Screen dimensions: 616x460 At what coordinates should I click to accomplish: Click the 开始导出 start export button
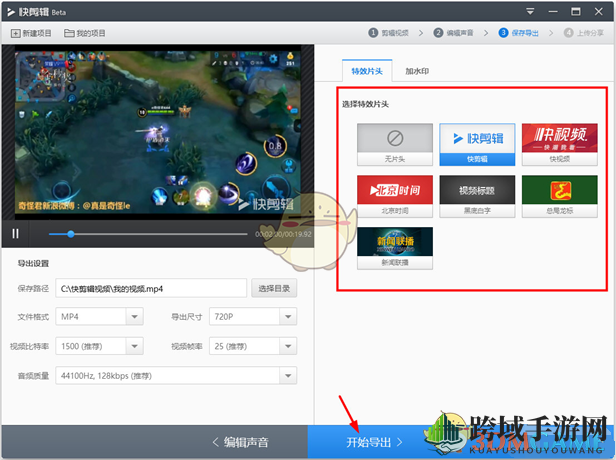click(x=374, y=442)
